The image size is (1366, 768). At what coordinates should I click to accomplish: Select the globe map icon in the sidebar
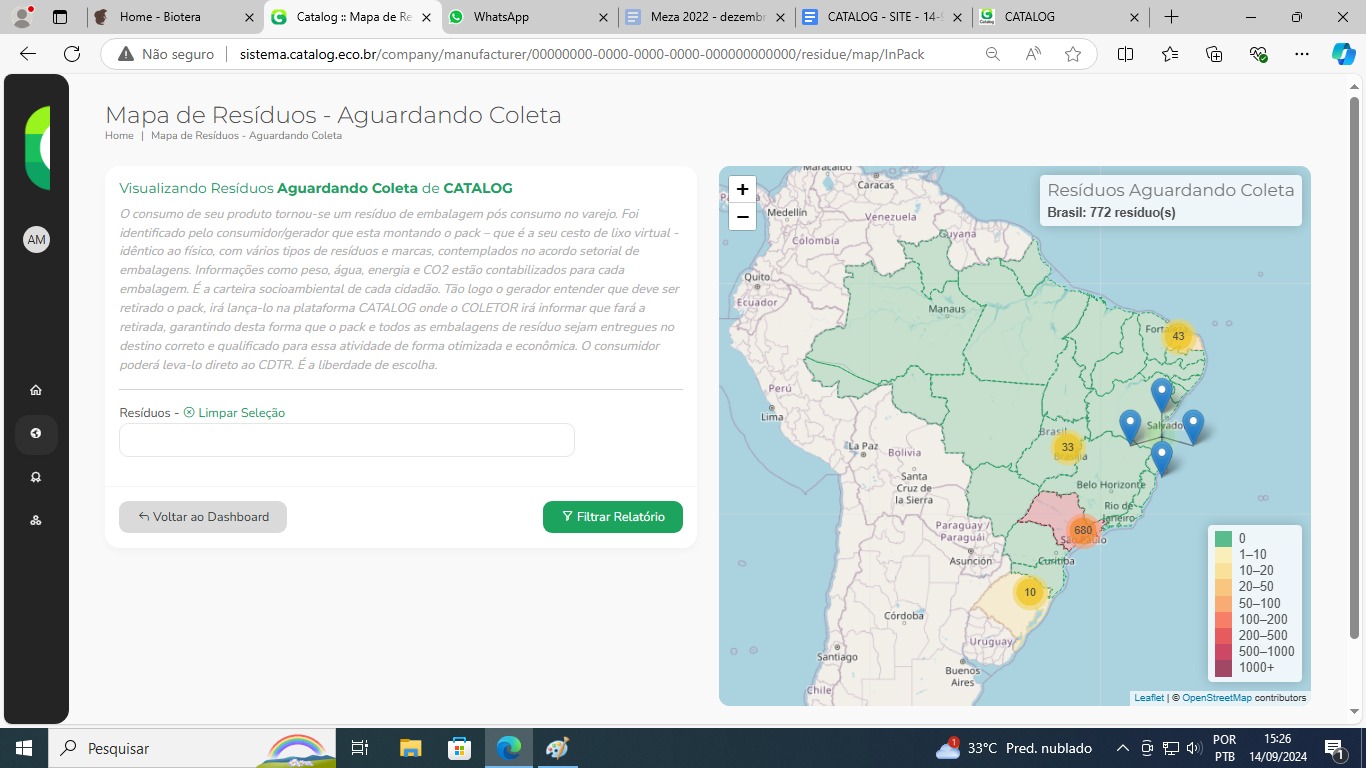click(x=36, y=433)
